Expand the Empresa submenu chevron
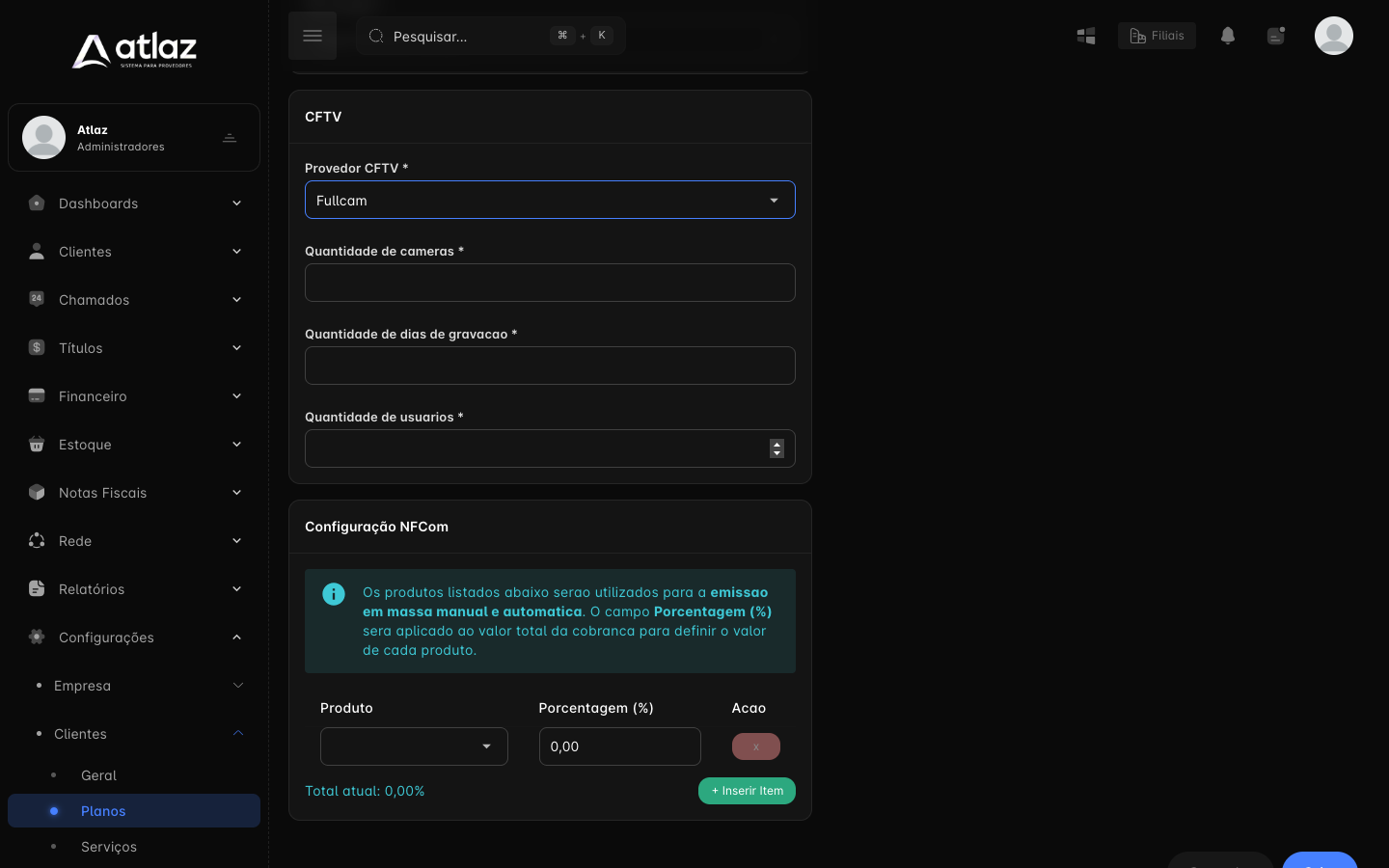The width and height of the screenshot is (1389, 868). coord(238,686)
